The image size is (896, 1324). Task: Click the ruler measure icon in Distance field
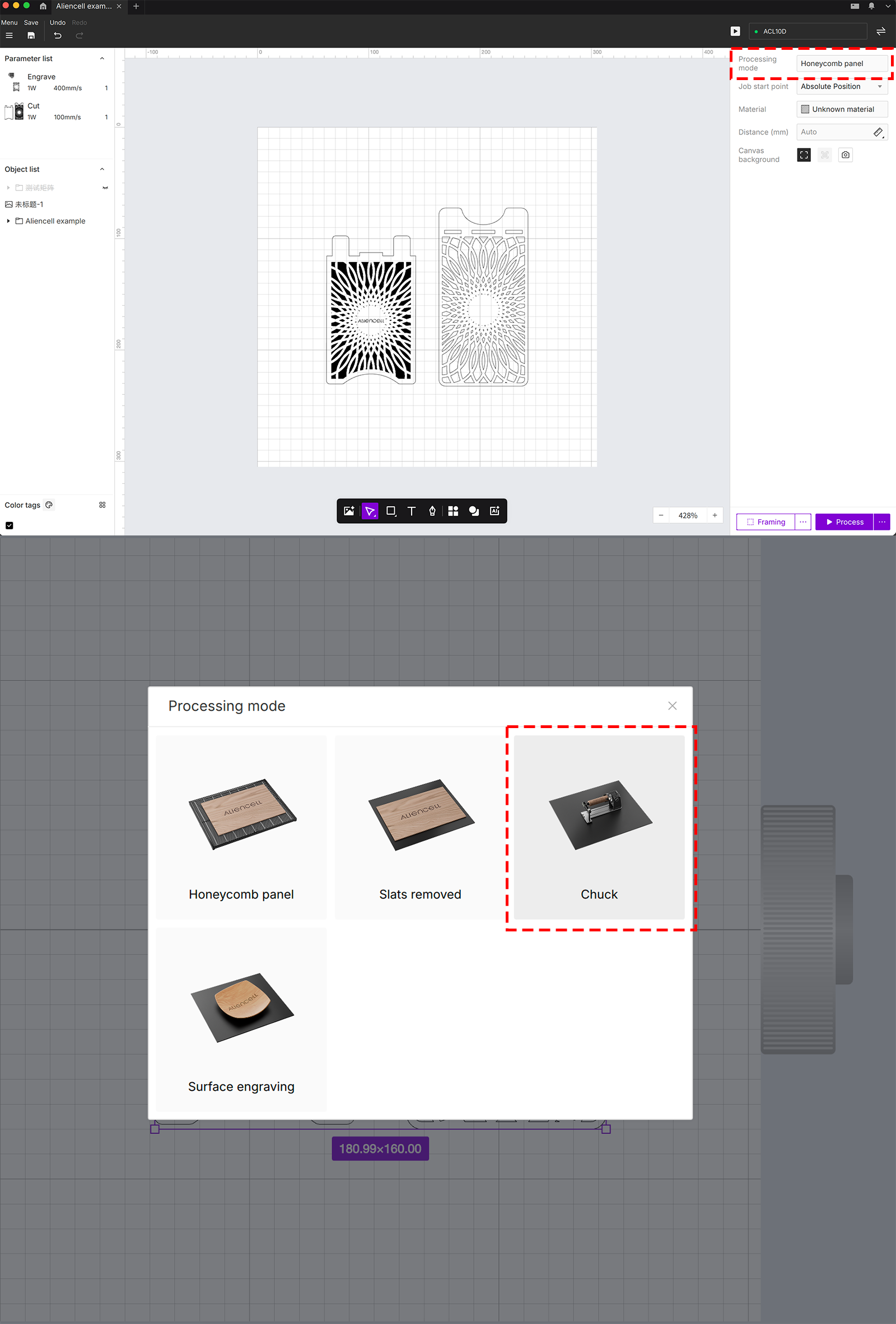click(878, 132)
